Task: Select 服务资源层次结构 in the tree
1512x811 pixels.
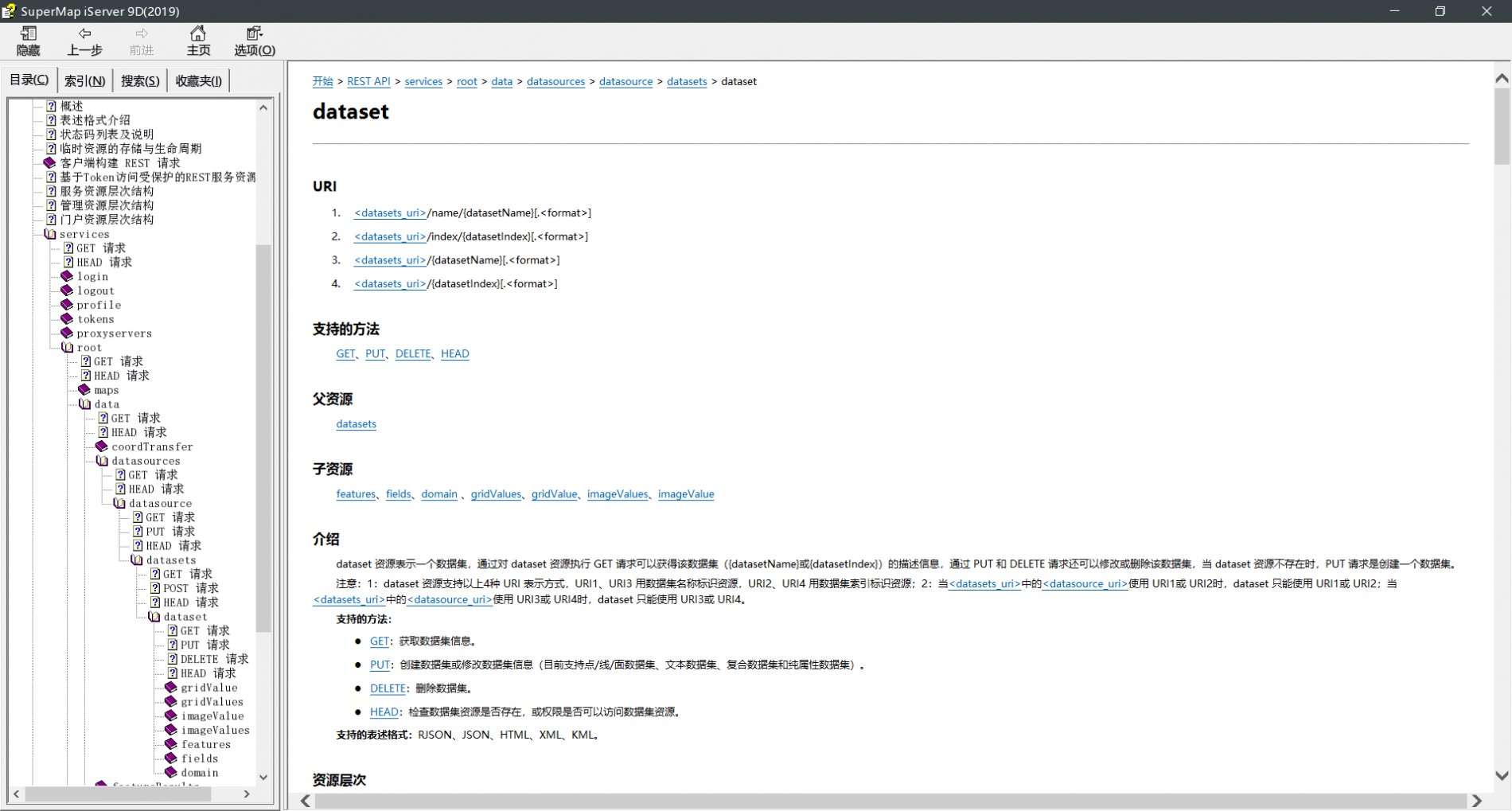Action: click(x=107, y=191)
